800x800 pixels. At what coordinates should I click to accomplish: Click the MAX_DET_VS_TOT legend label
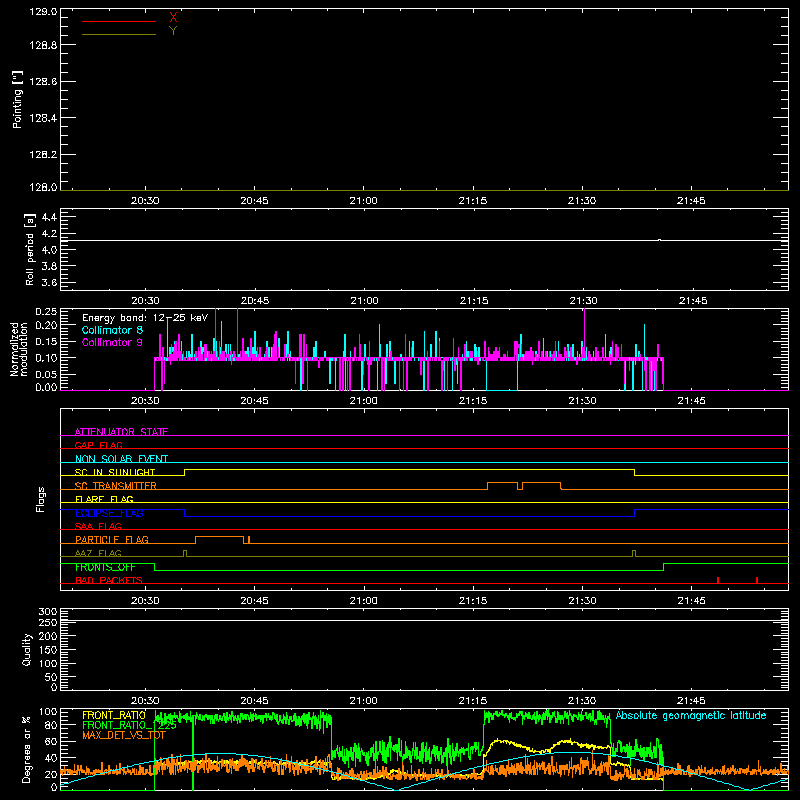(x=124, y=735)
